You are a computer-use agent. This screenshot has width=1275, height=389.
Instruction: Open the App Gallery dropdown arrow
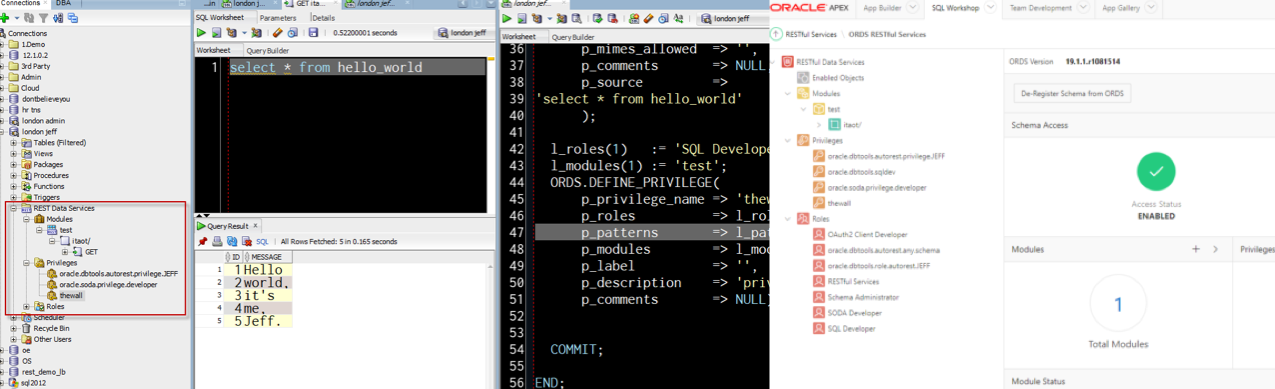click(1152, 8)
